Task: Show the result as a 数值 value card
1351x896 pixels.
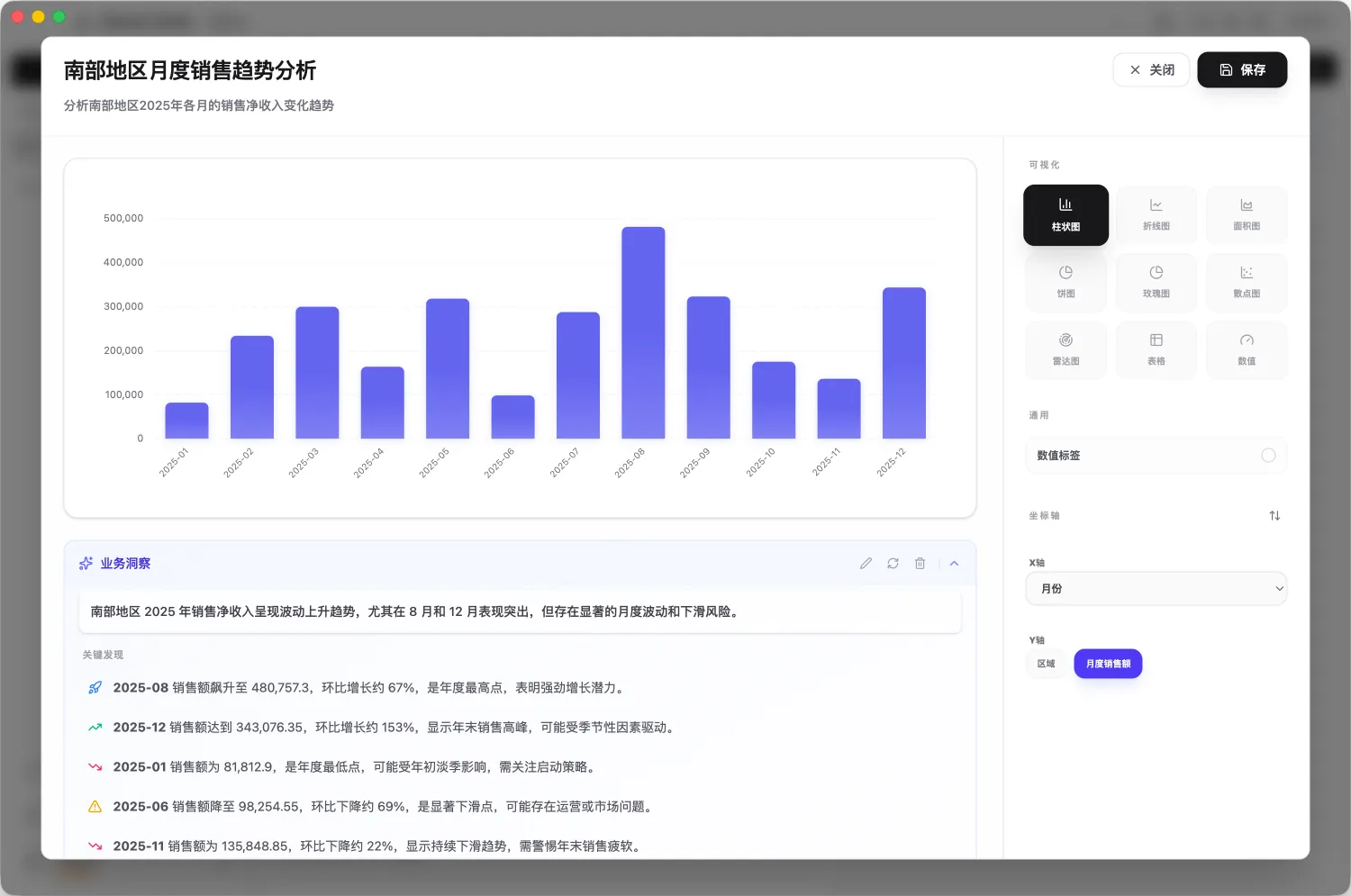Action: tap(1247, 349)
